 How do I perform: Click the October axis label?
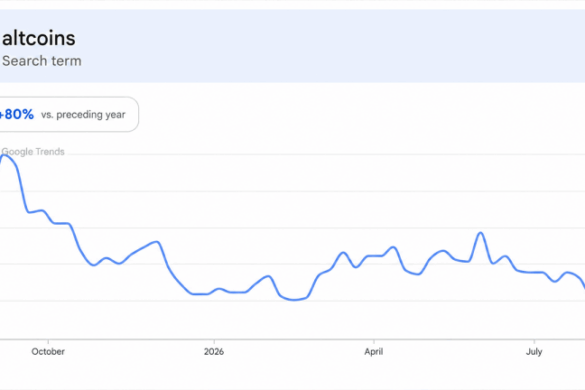48,352
